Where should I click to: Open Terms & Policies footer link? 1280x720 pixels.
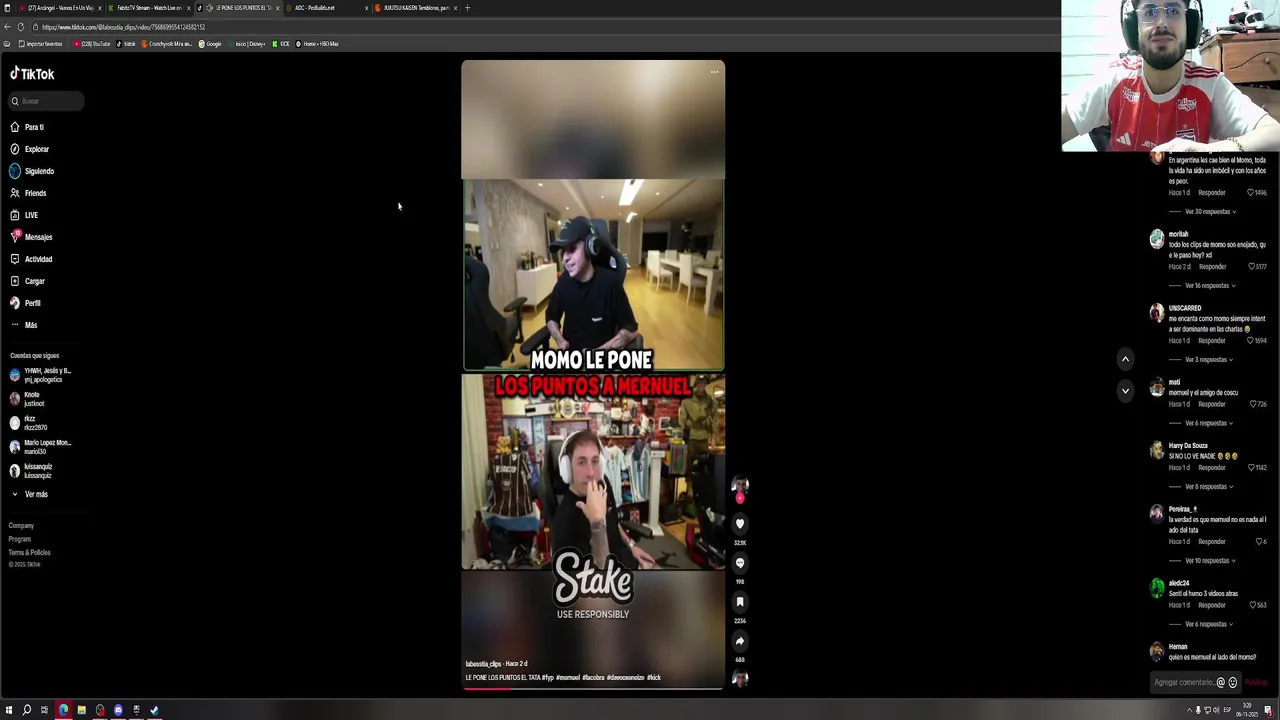point(29,552)
